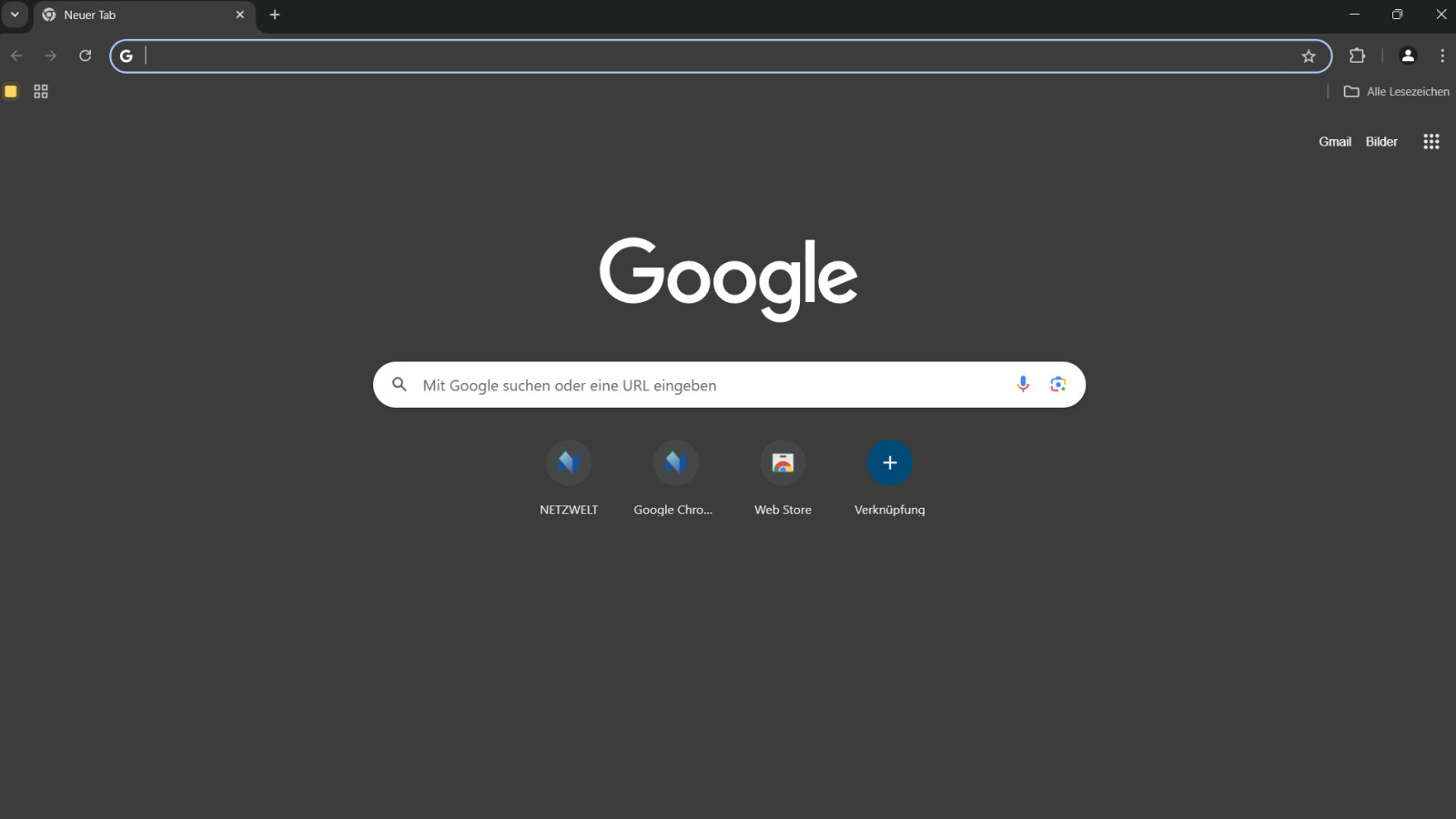Restore down the Chrome window
The width and height of the screenshot is (1456, 819).
point(1398,15)
